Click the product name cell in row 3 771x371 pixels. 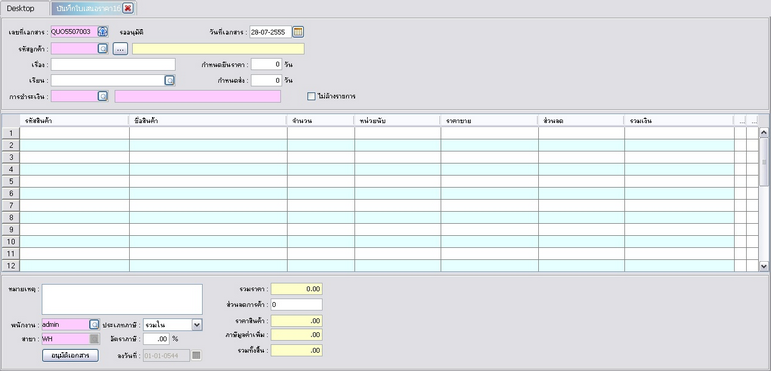(x=208, y=157)
